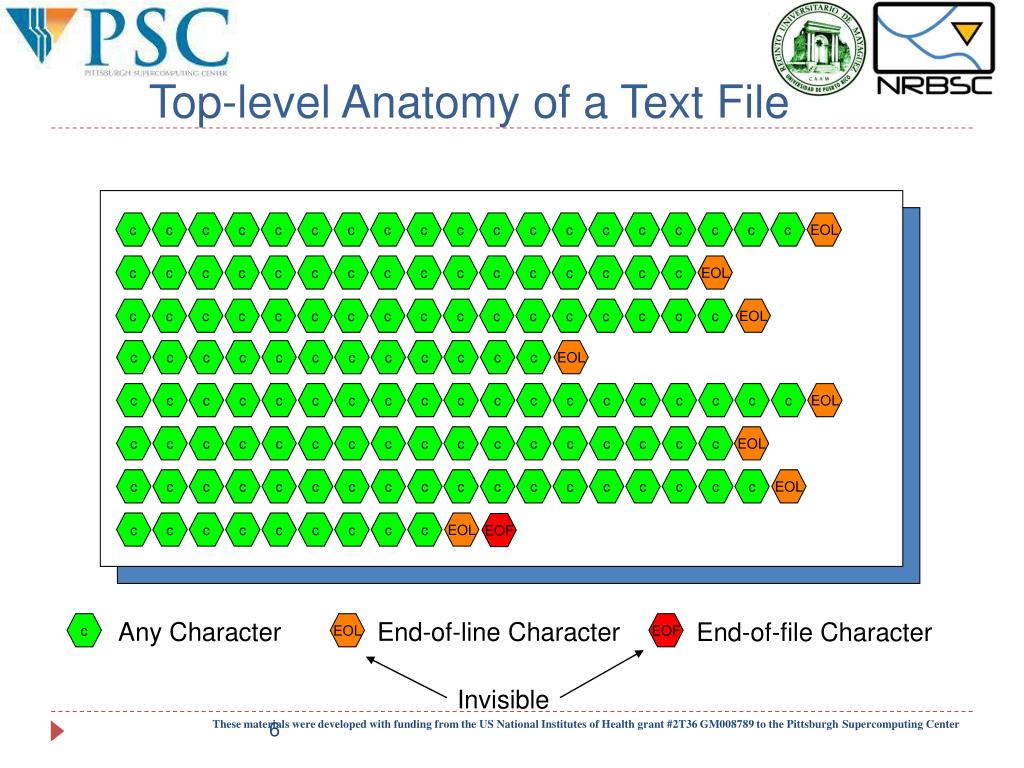Click the first green hexagon in the top row
This screenshot has height=768, width=1024.
point(133,231)
